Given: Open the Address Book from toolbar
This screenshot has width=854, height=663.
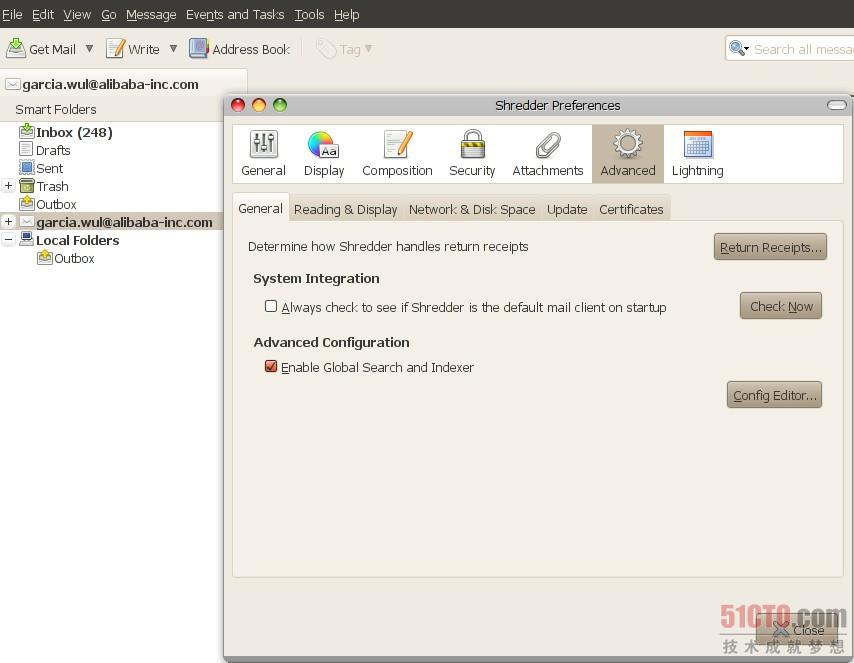Looking at the screenshot, I should 240,49.
